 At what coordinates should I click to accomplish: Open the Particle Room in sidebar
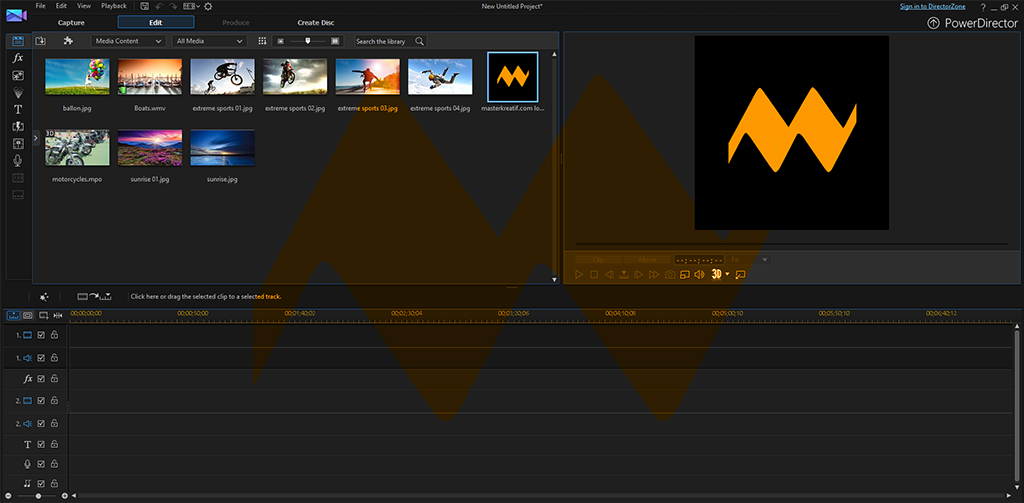pyautogui.click(x=18, y=92)
